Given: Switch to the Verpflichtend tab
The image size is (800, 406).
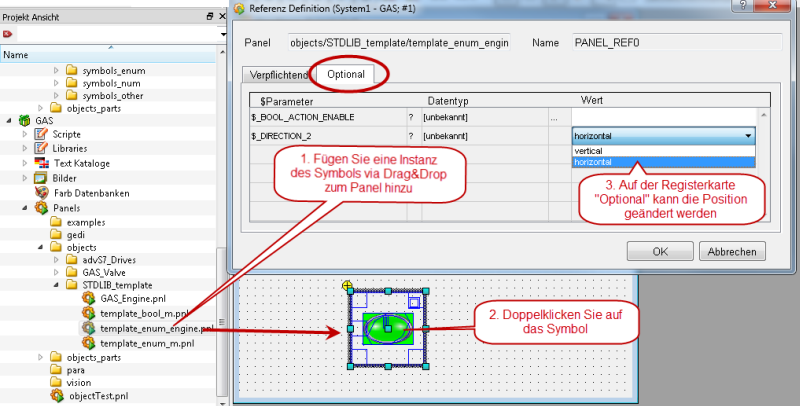Looking at the screenshot, I should point(276,74).
